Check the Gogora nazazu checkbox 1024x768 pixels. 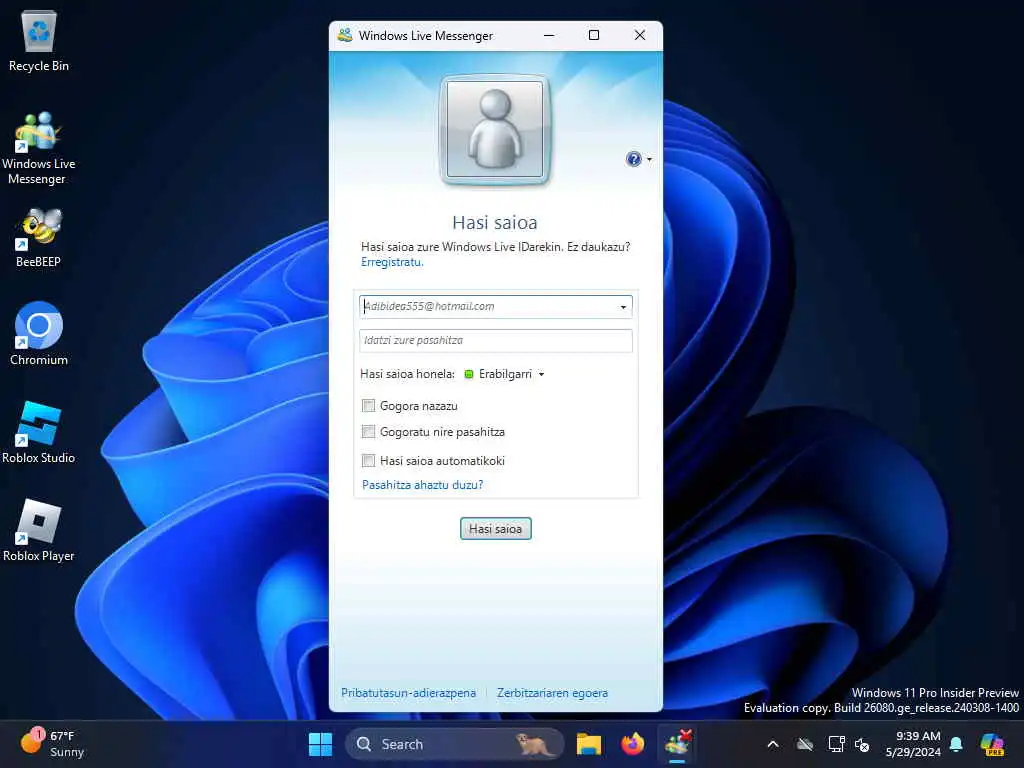(x=368, y=406)
